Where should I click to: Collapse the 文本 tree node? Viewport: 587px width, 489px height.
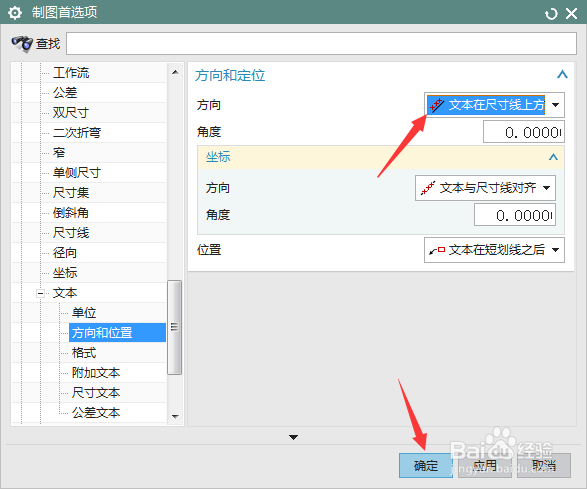[x=40, y=293]
